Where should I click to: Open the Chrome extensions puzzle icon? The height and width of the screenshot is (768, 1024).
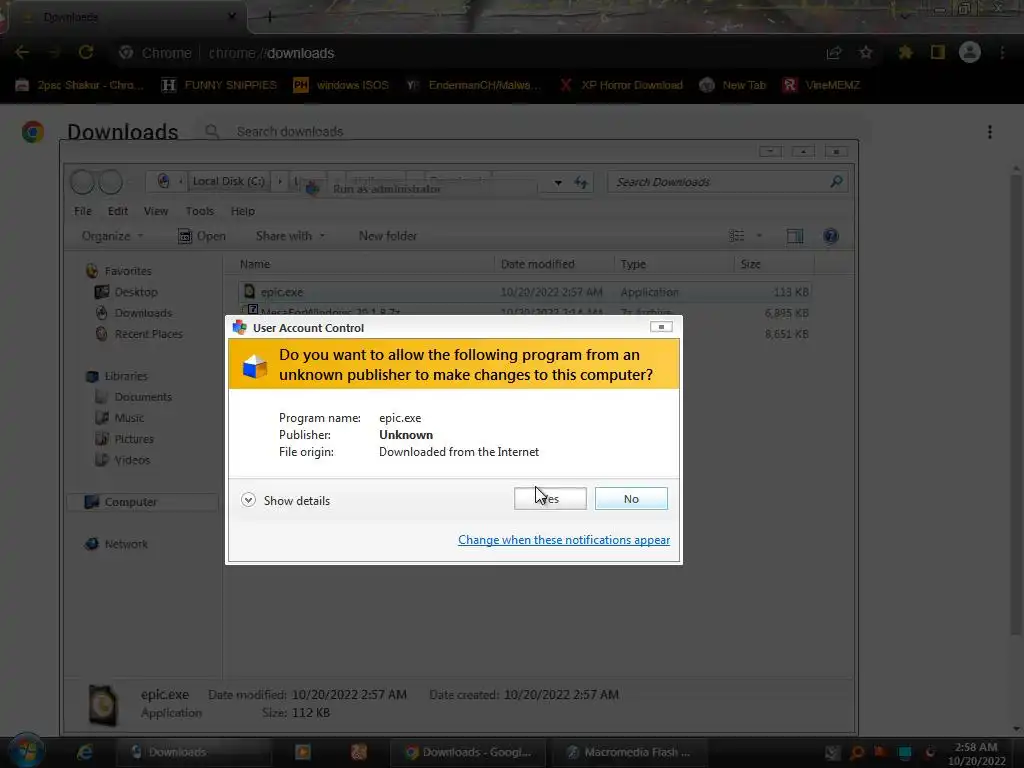coord(906,52)
